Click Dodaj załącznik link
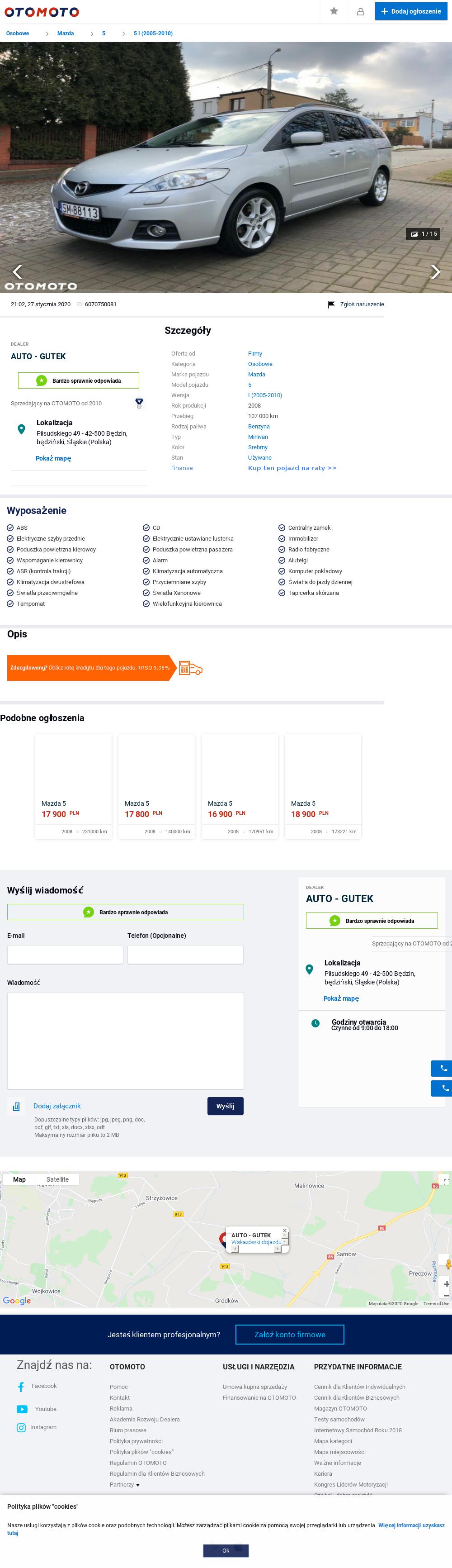This screenshot has width=452, height=1568. click(x=57, y=1106)
